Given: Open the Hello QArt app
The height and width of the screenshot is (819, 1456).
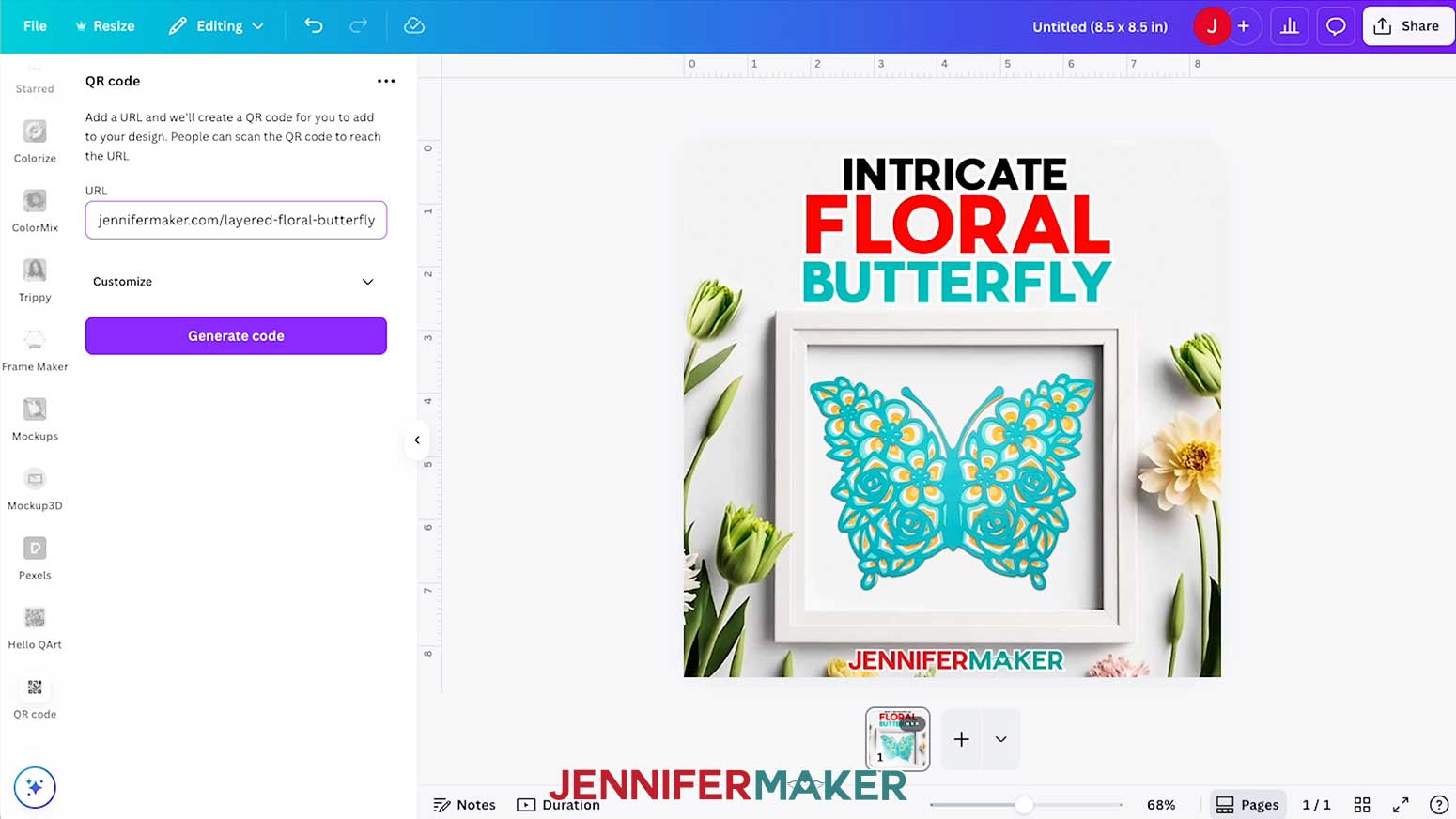Looking at the screenshot, I should coord(35,627).
